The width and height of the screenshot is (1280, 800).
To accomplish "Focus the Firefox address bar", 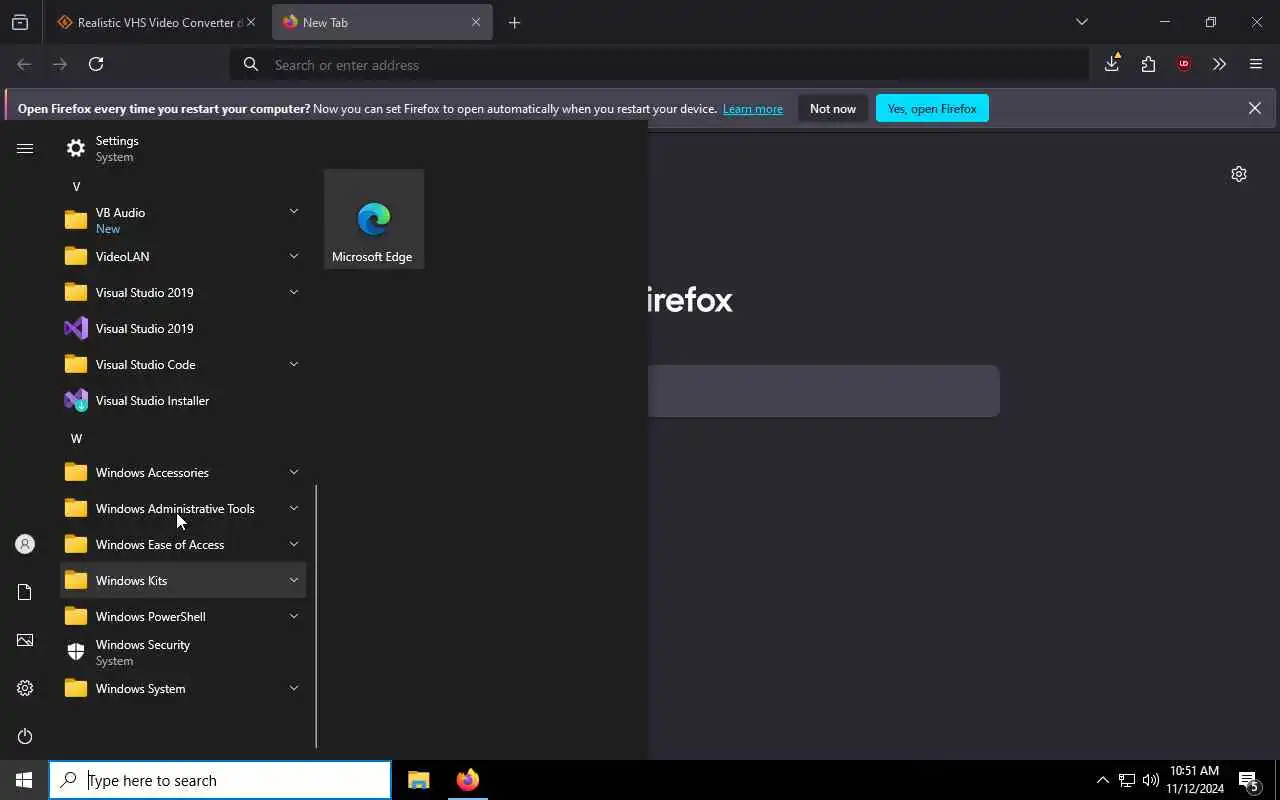I will (660, 64).
